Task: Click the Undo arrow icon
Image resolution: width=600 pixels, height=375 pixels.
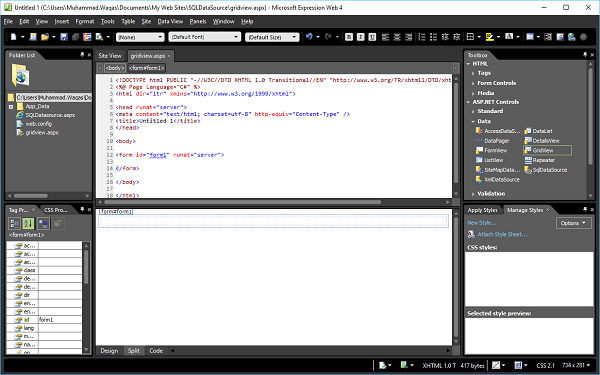Action: [x=309, y=37]
